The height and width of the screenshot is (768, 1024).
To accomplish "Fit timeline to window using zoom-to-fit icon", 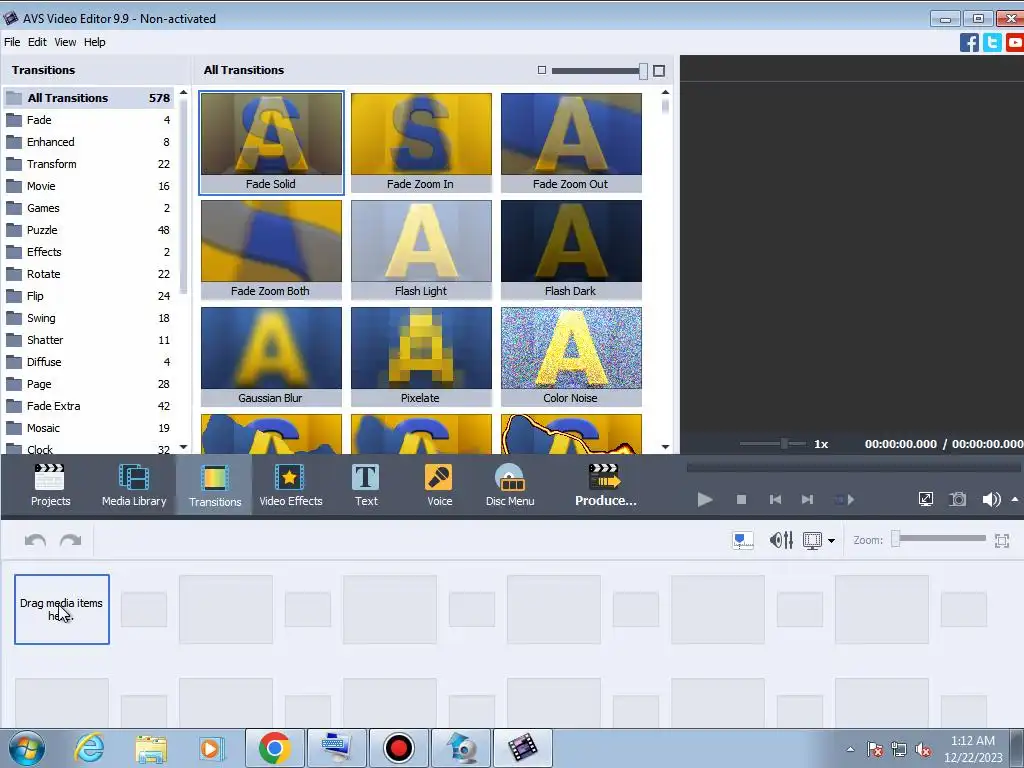I will (x=1002, y=540).
